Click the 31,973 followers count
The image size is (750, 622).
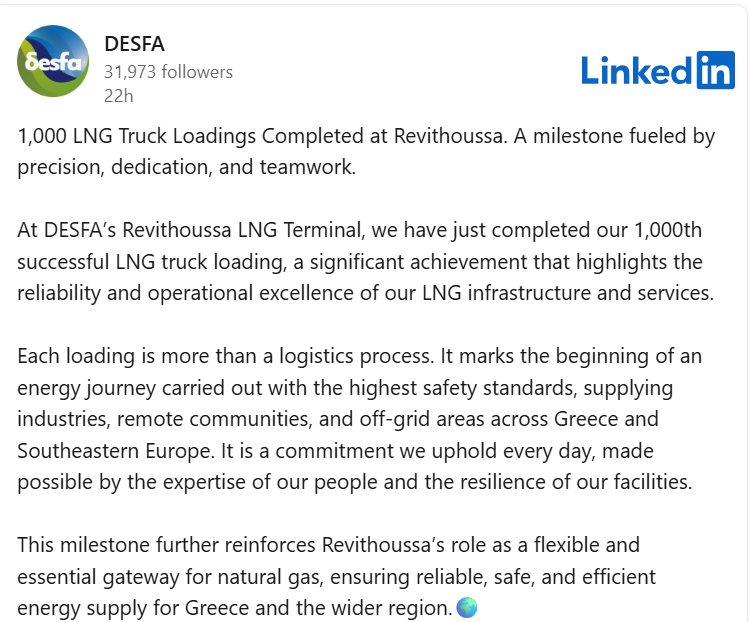[168, 72]
